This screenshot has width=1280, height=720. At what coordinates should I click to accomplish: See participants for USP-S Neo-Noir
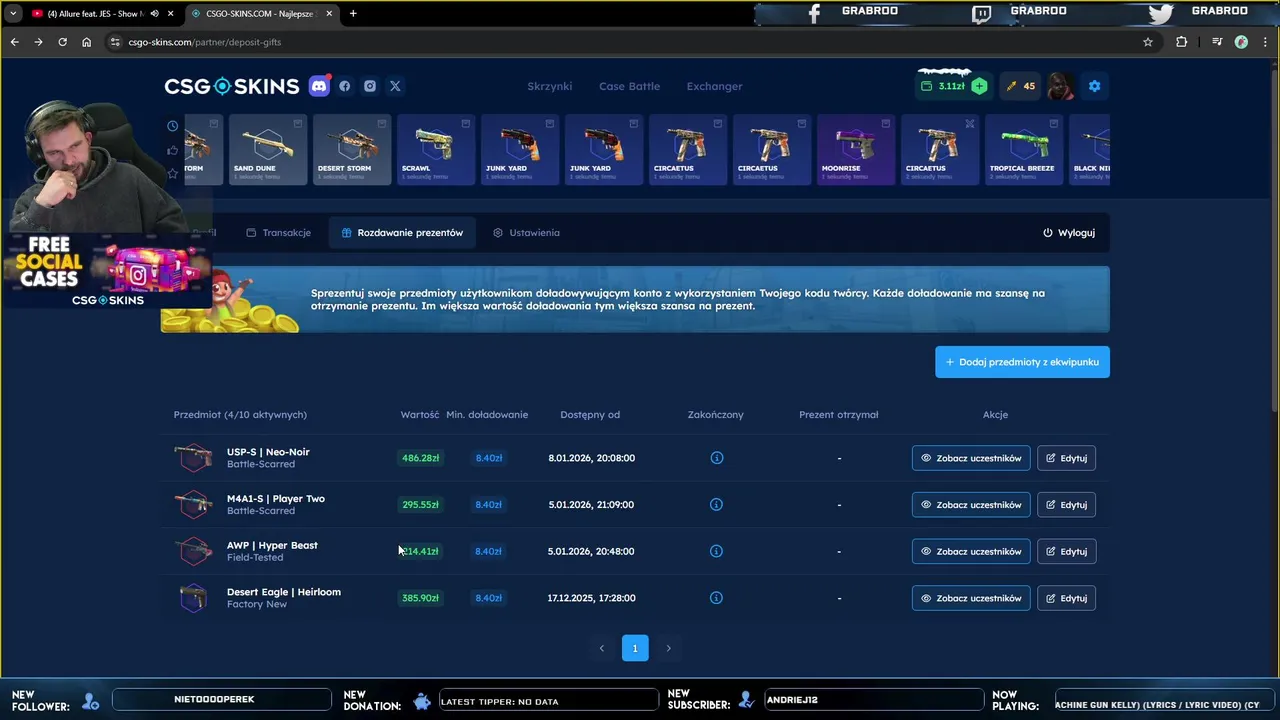[x=971, y=458]
